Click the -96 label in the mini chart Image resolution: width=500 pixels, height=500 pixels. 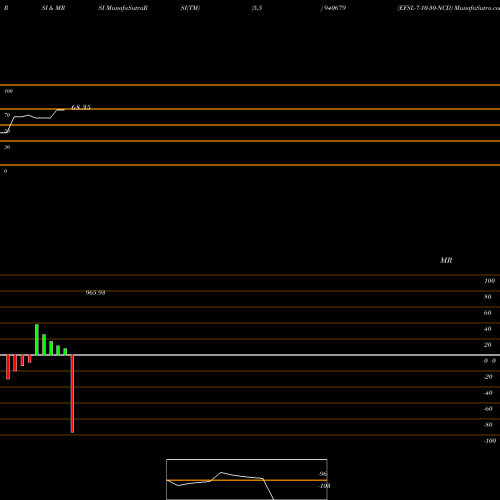click(x=322, y=474)
